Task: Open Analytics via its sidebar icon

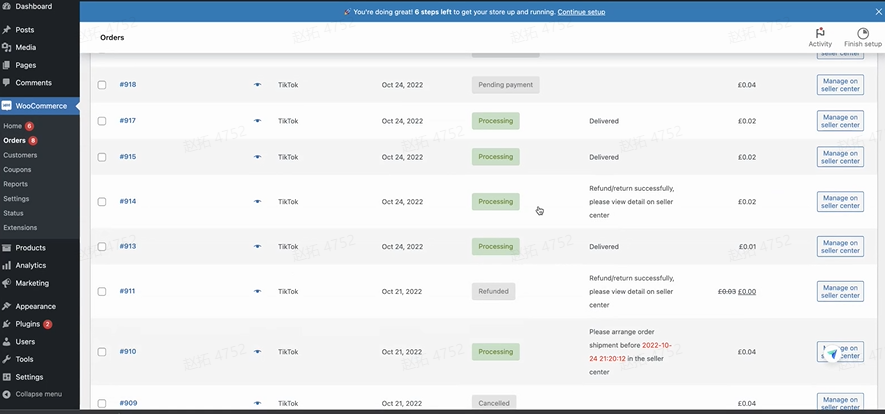Action: click(7, 266)
